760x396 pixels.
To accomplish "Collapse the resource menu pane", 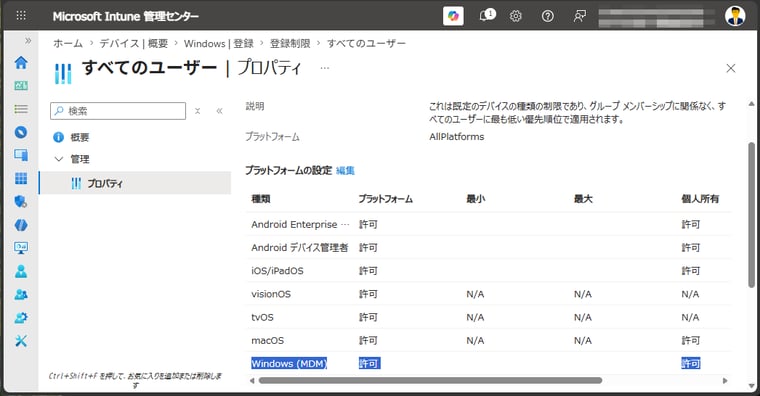I will pos(219,111).
